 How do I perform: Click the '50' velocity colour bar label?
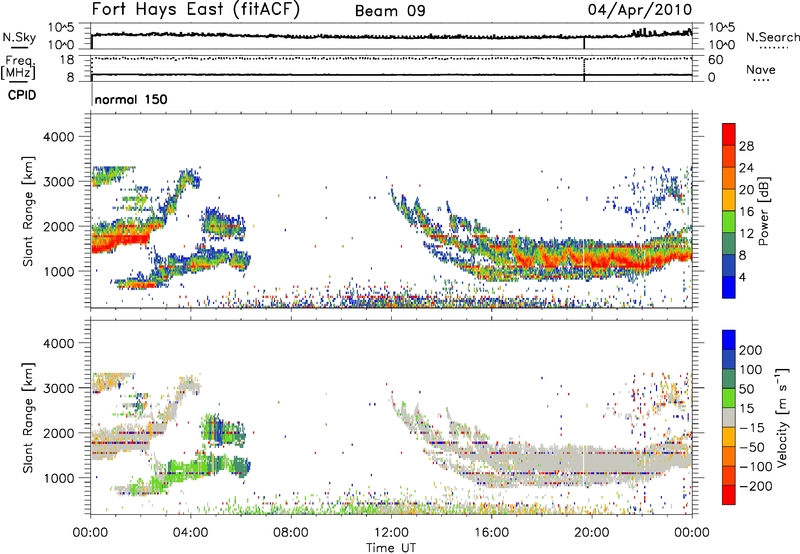(746, 389)
